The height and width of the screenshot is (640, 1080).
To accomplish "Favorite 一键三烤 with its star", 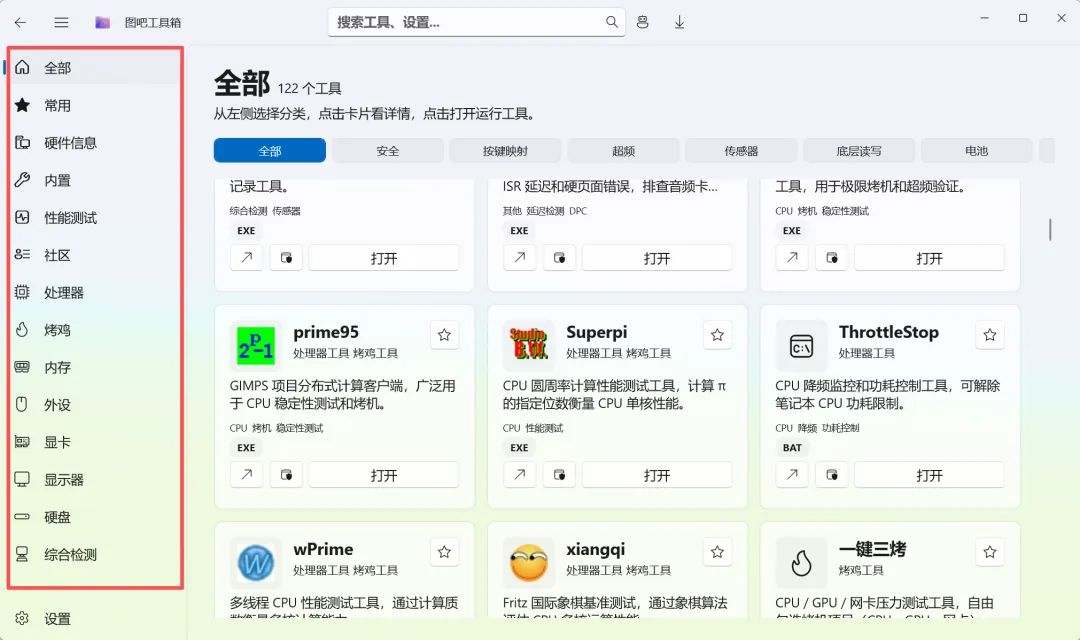I will pos(990,552).
